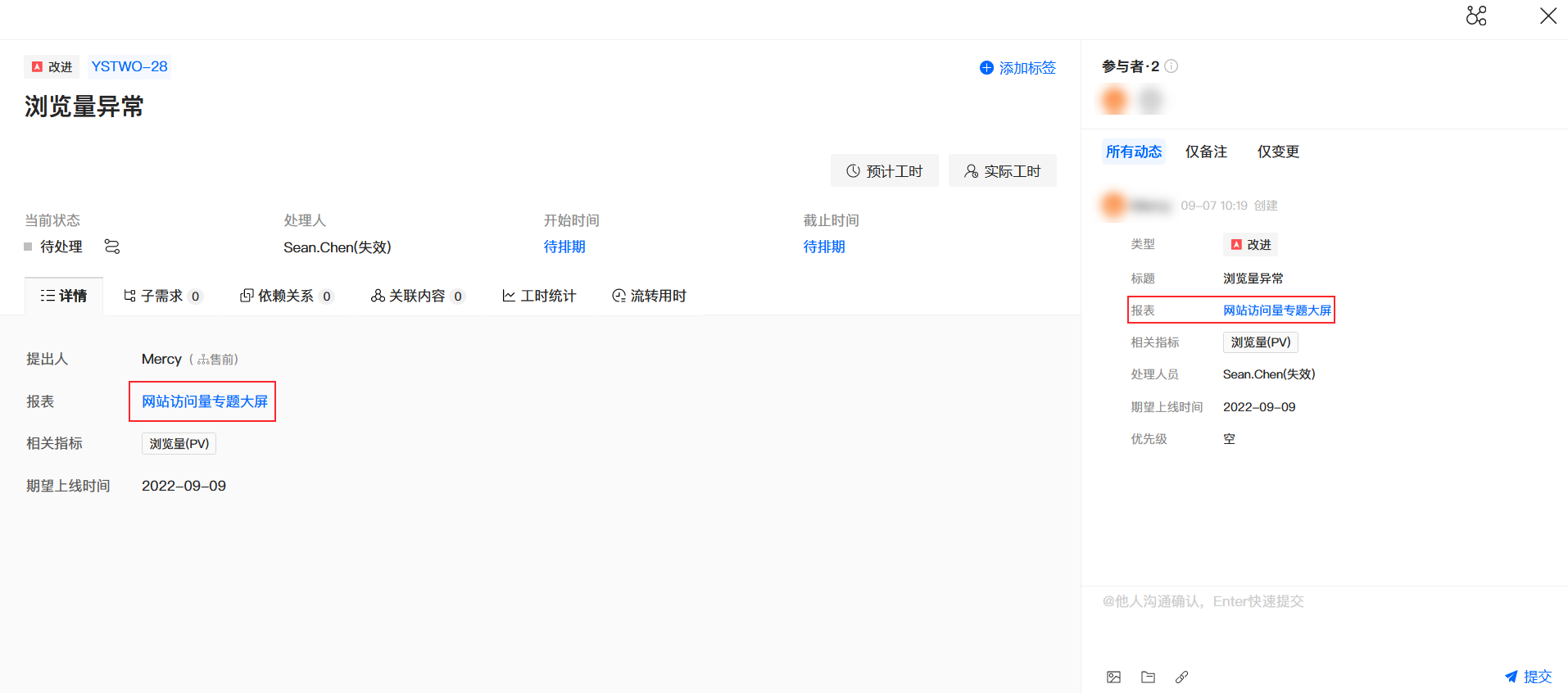The width and height of the screenshot is (1568, 693).
Task: Select 开始时间 待排期 date picker
Action: click(564, 247)
